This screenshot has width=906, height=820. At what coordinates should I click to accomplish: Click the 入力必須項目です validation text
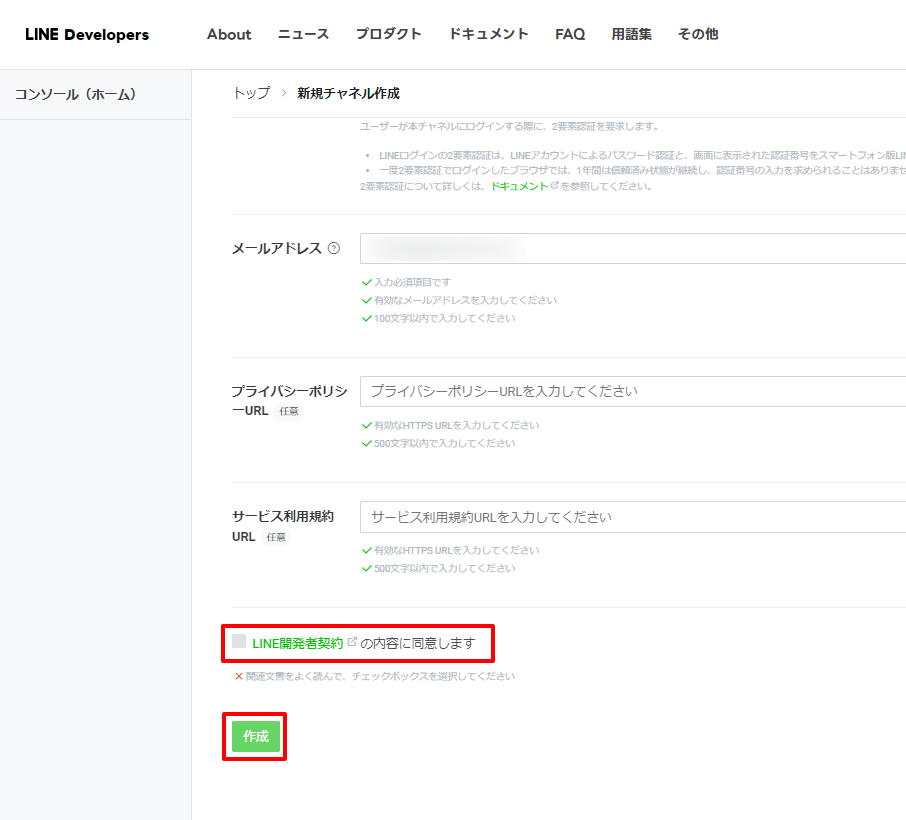point(412,282)
